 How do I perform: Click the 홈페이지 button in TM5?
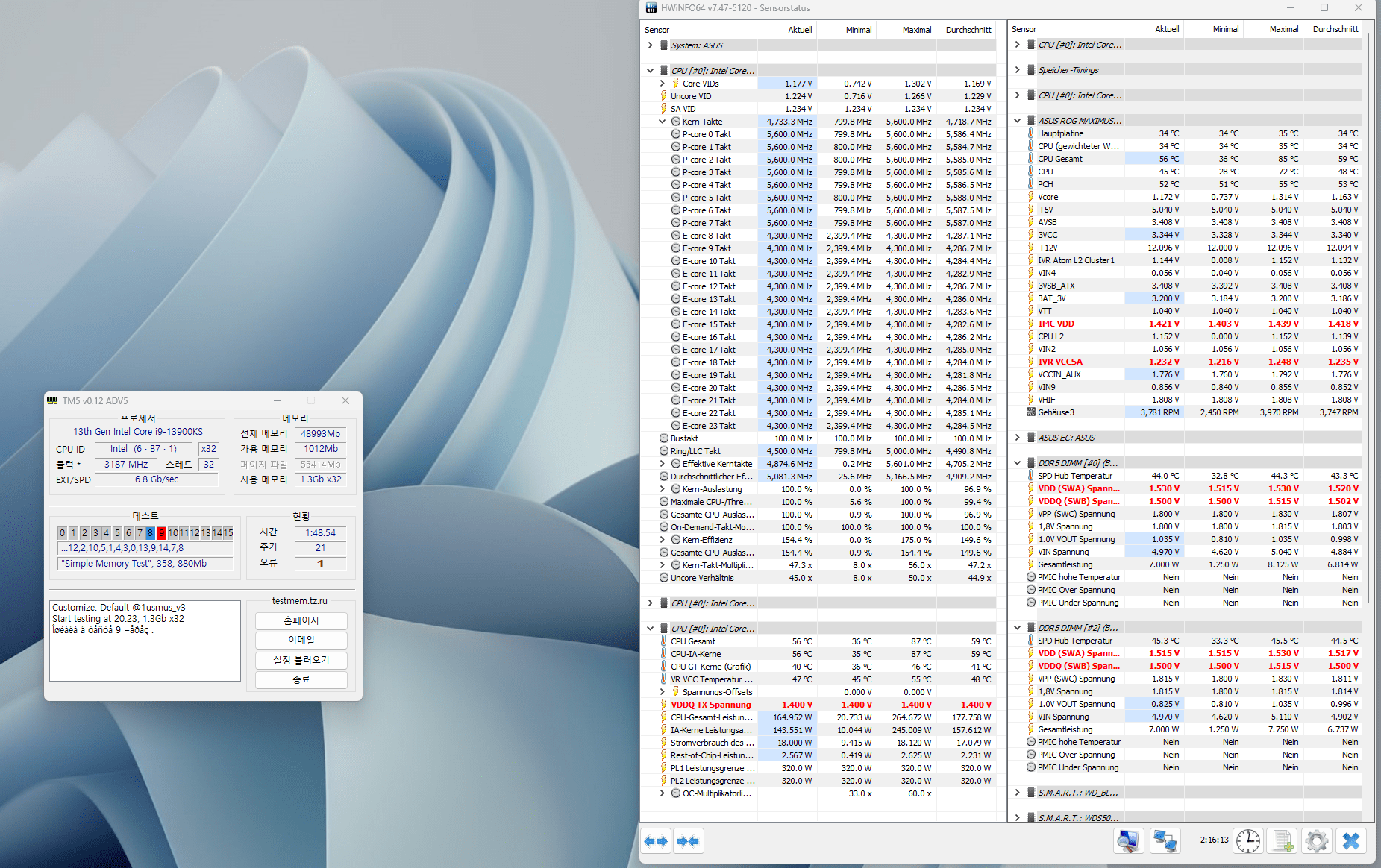(301, 620)
